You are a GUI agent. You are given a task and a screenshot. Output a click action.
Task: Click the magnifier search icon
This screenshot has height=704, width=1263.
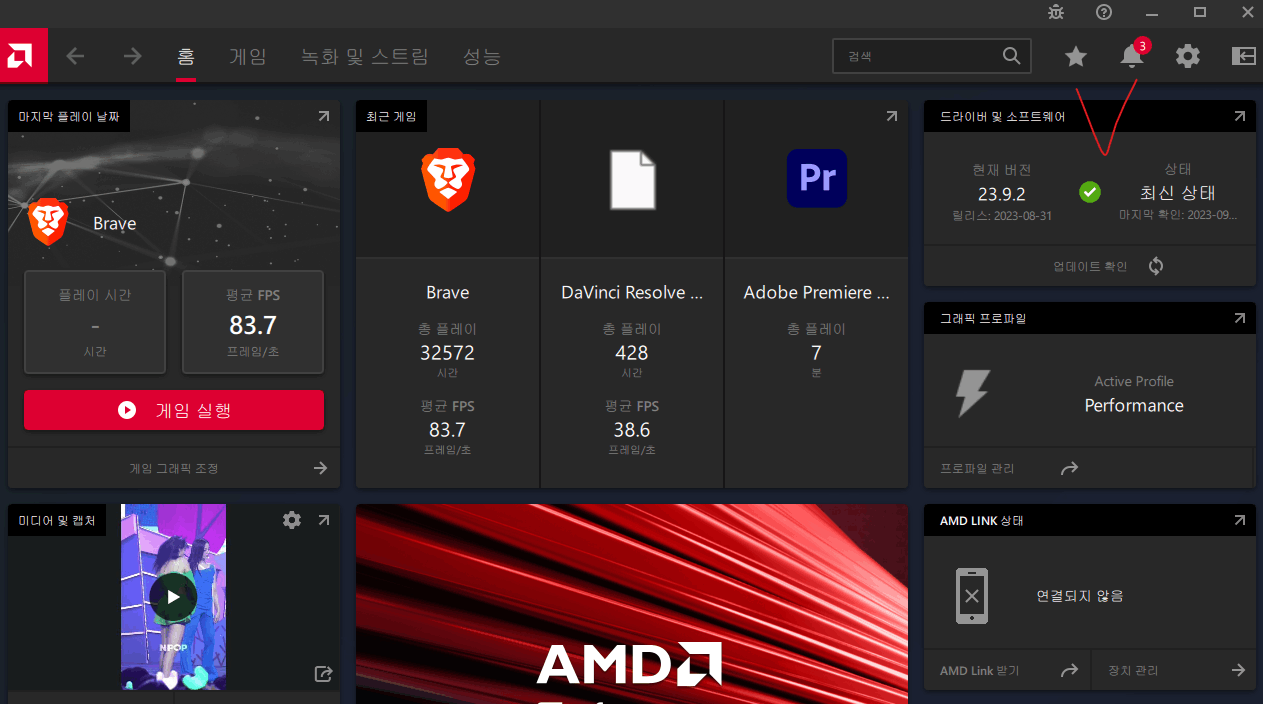coord(1012,56)
